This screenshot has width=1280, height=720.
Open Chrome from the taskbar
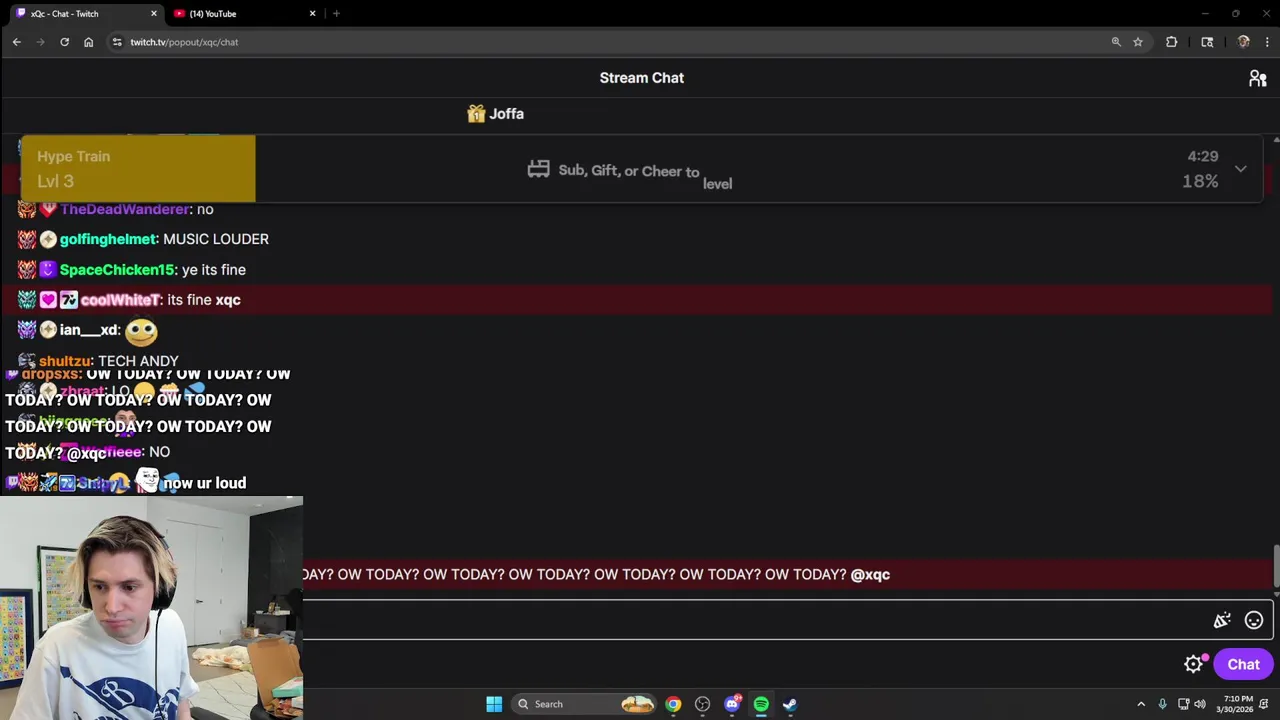click(673, 704)
